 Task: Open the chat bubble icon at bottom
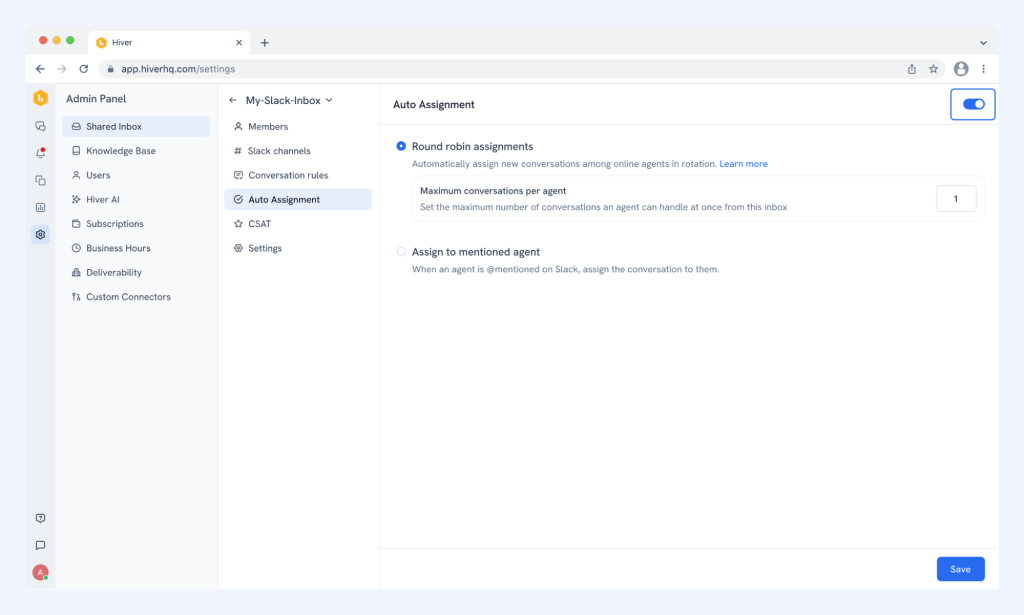(x=40, y=545)
